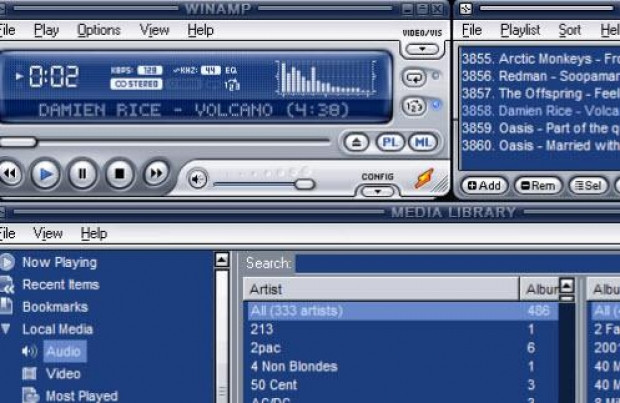Click the 0:02 elapsed time display
This screenshot has width=620, height=403.
[53, 76]
